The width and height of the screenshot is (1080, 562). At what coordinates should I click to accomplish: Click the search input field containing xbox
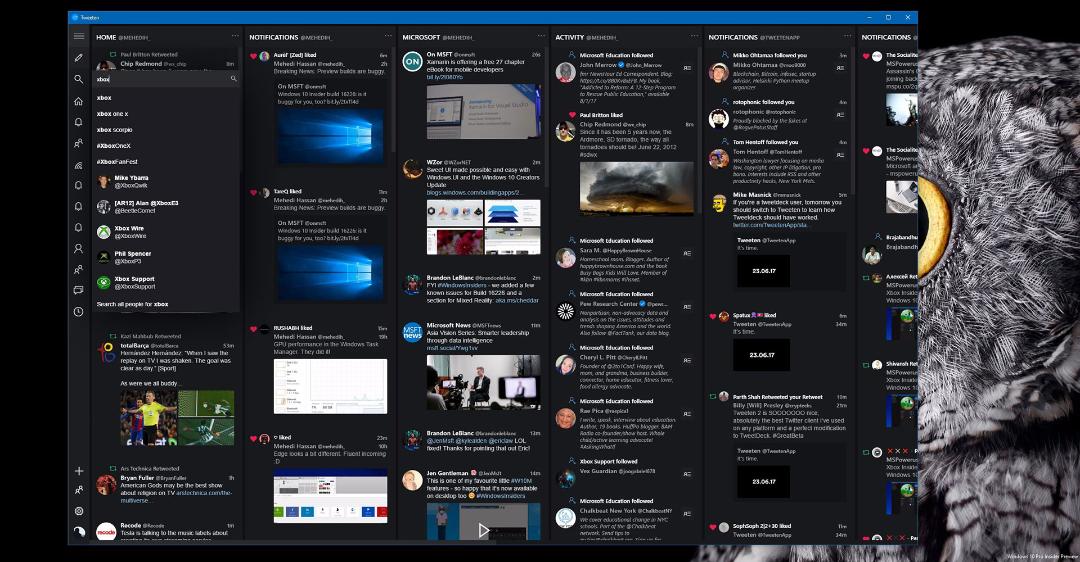(x=166, y=79)
